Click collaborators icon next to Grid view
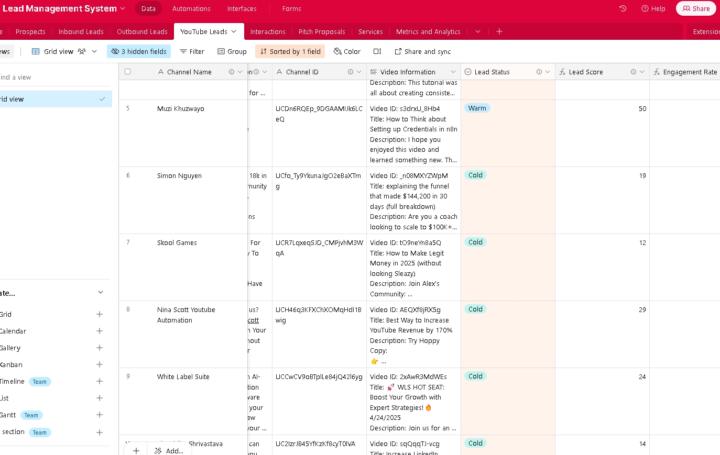This screenshot has height=455, width=720. (x=82, y=51)
